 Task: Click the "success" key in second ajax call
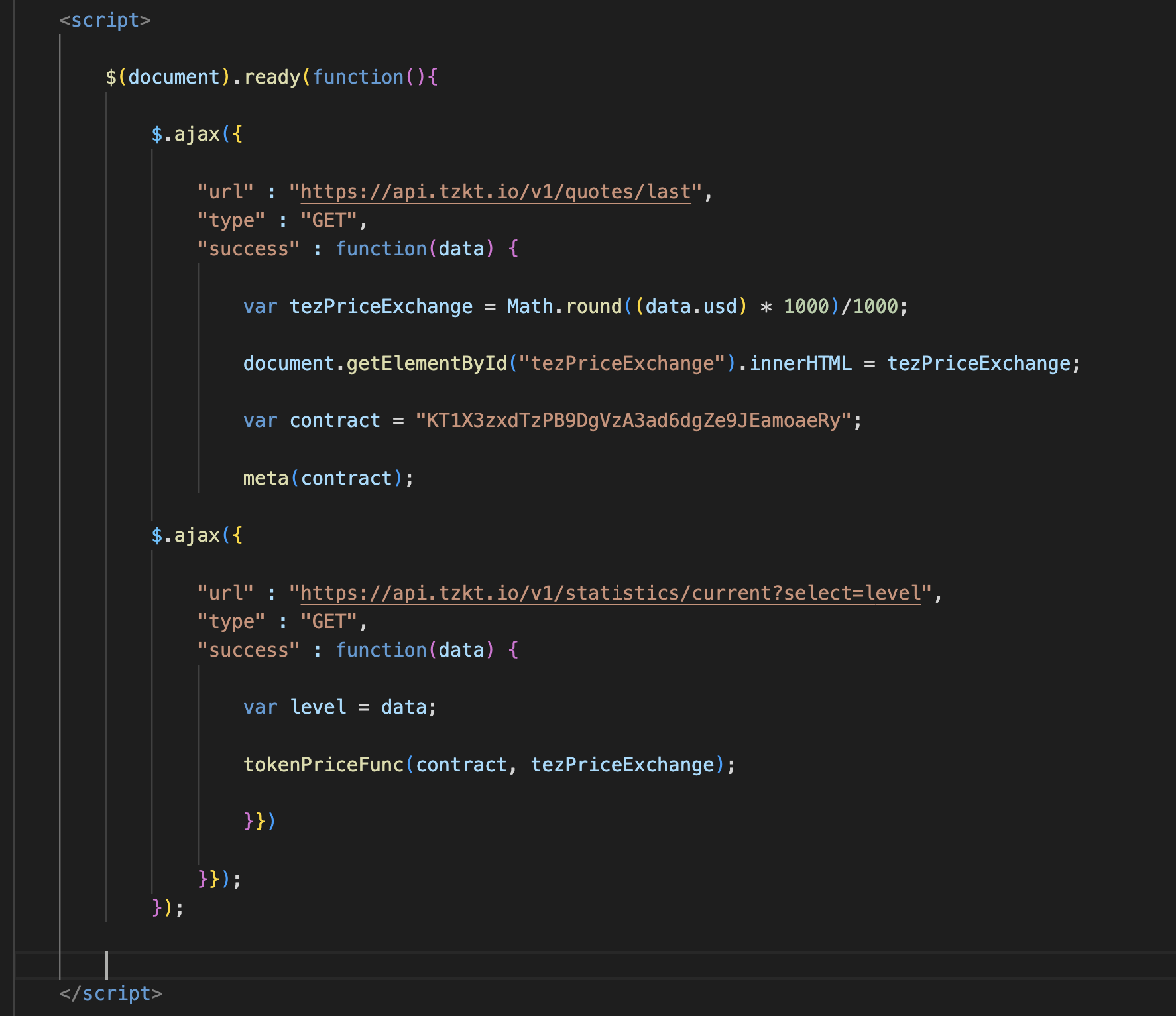[249, 650]
